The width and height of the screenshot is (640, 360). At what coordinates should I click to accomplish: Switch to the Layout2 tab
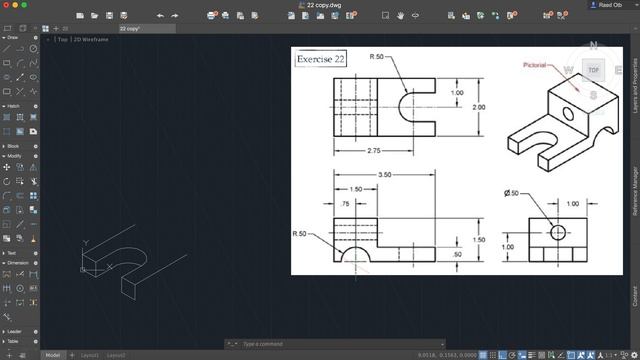(116, 355)
